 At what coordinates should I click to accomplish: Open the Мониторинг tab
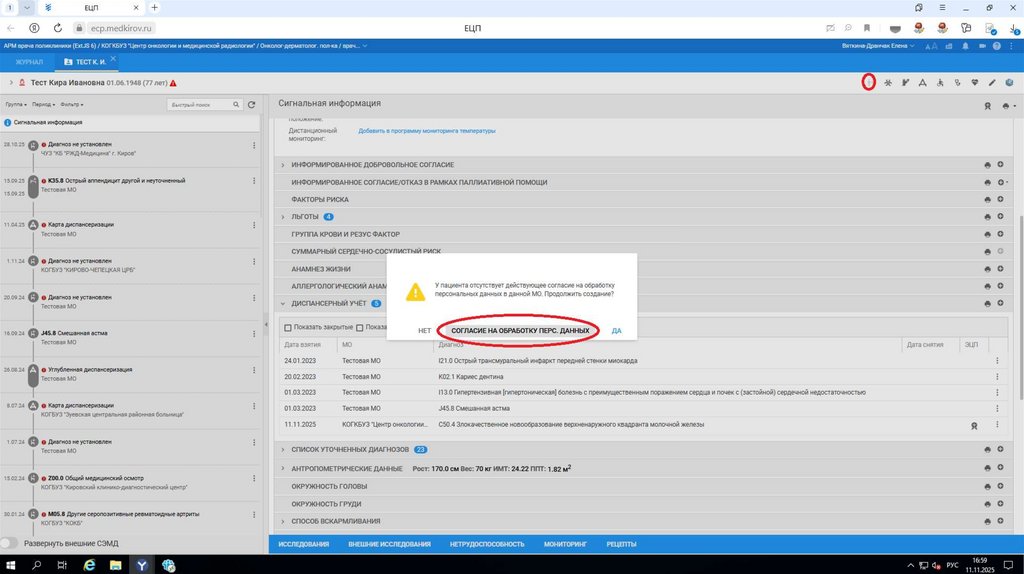tap(565, 544)
